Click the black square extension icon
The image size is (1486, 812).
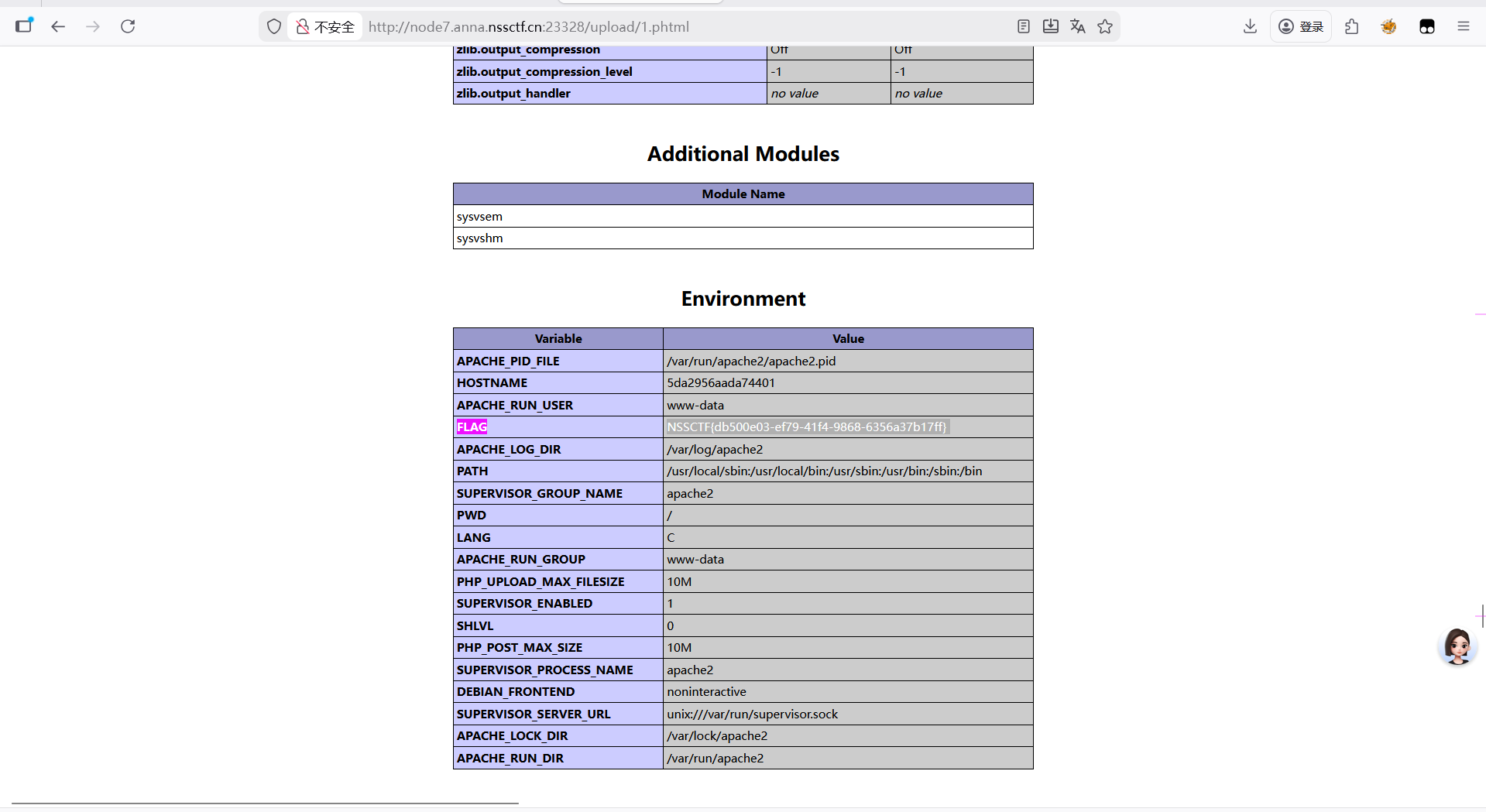coord(1426,26)
